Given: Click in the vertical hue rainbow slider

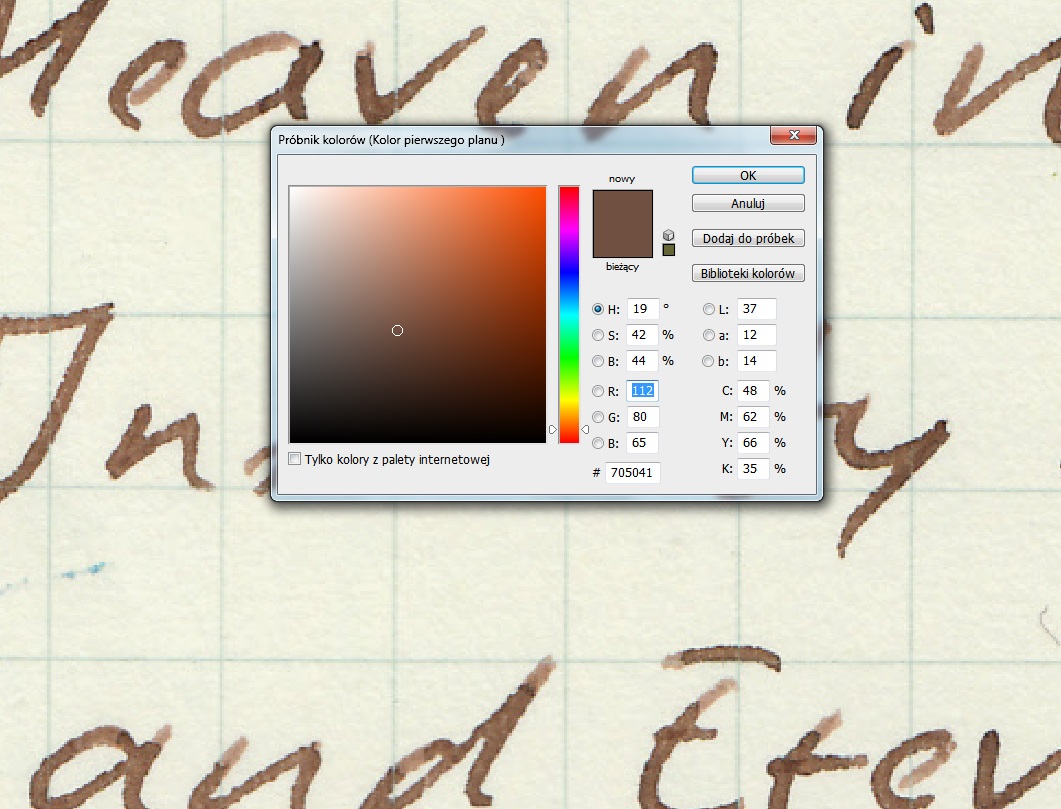Looking at the screenshot, I should click(x=568, y=310).
